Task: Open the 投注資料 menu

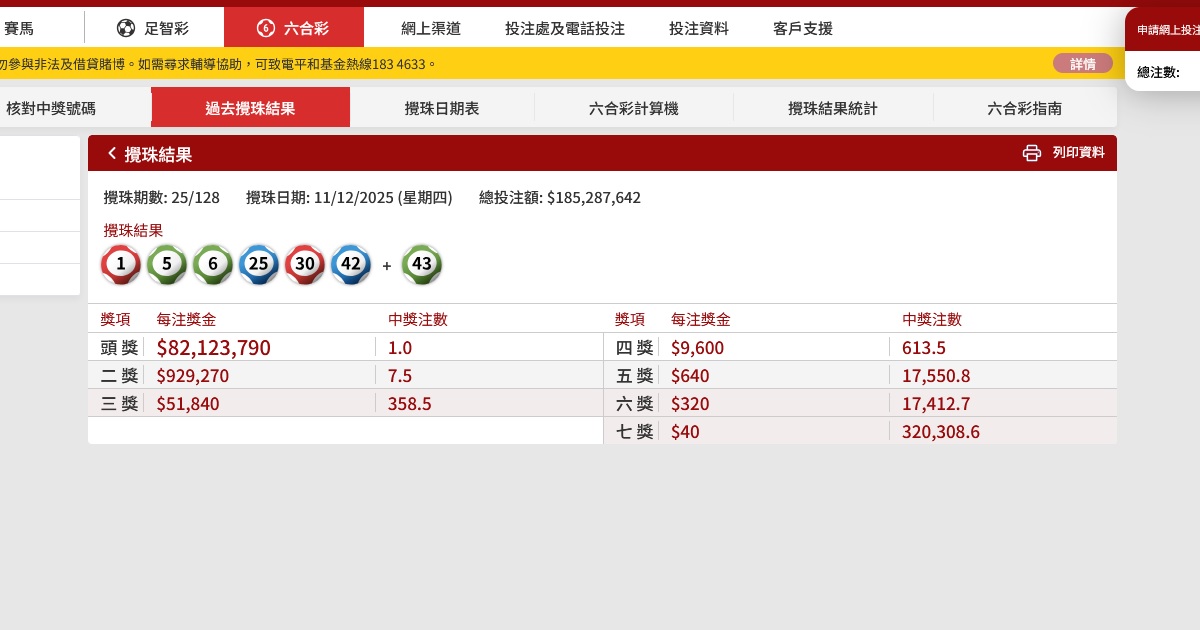Action: [699, 28]
